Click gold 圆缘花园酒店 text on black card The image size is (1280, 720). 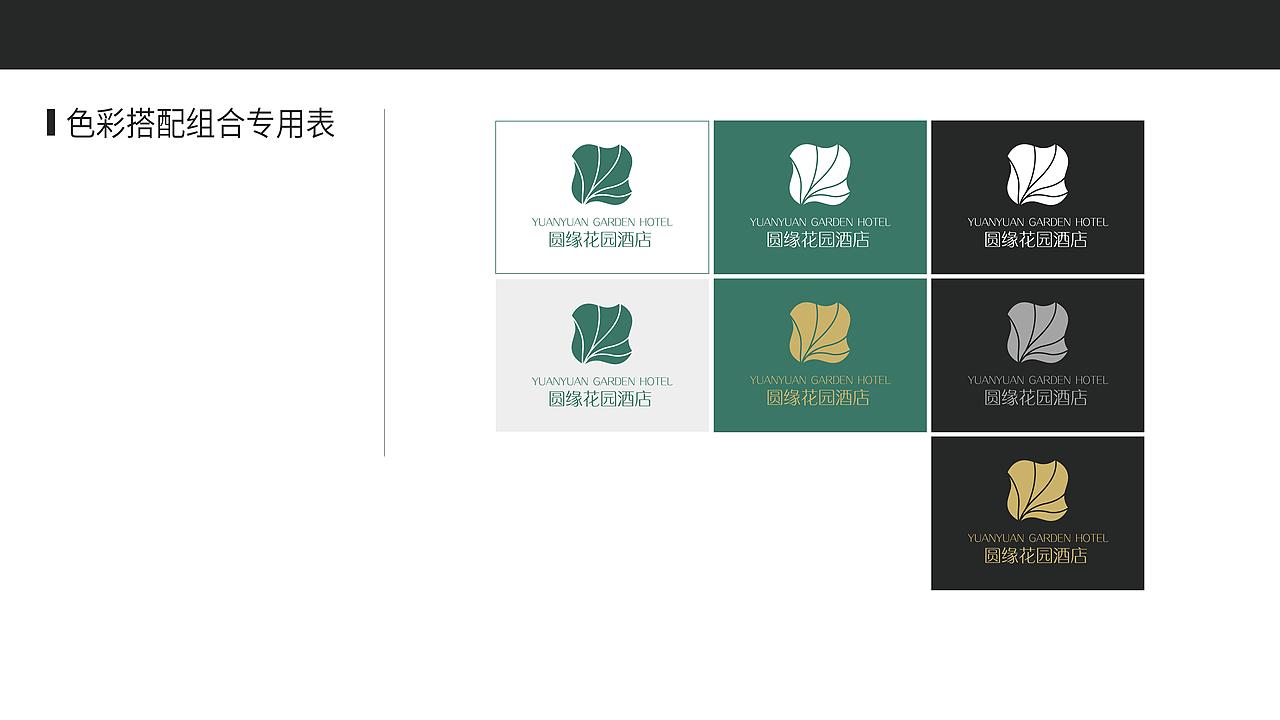[x=1036, y=556]
